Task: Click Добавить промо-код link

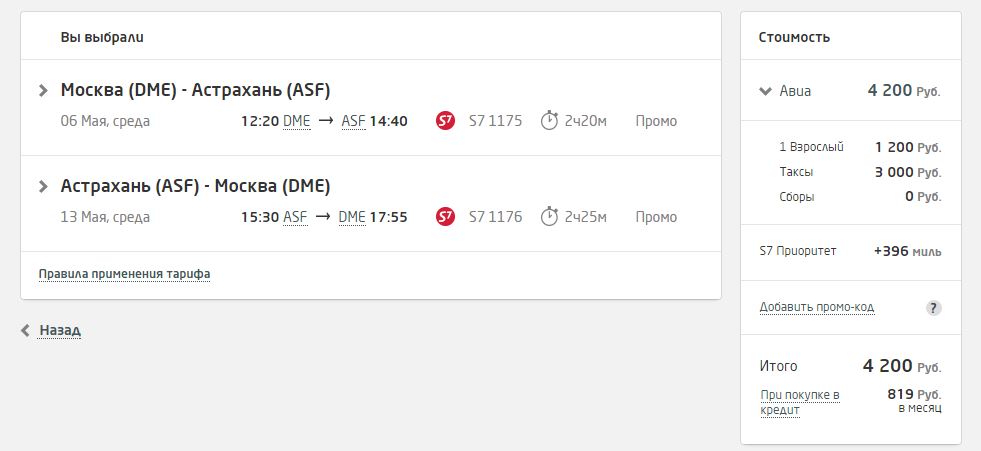Action: point(816,307)
